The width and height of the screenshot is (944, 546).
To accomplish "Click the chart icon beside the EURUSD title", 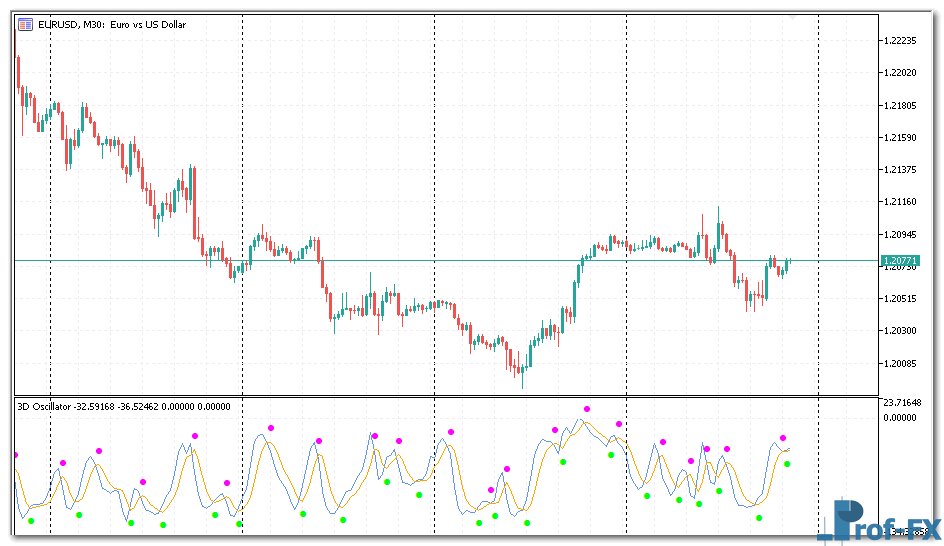I will click(25, 25).
